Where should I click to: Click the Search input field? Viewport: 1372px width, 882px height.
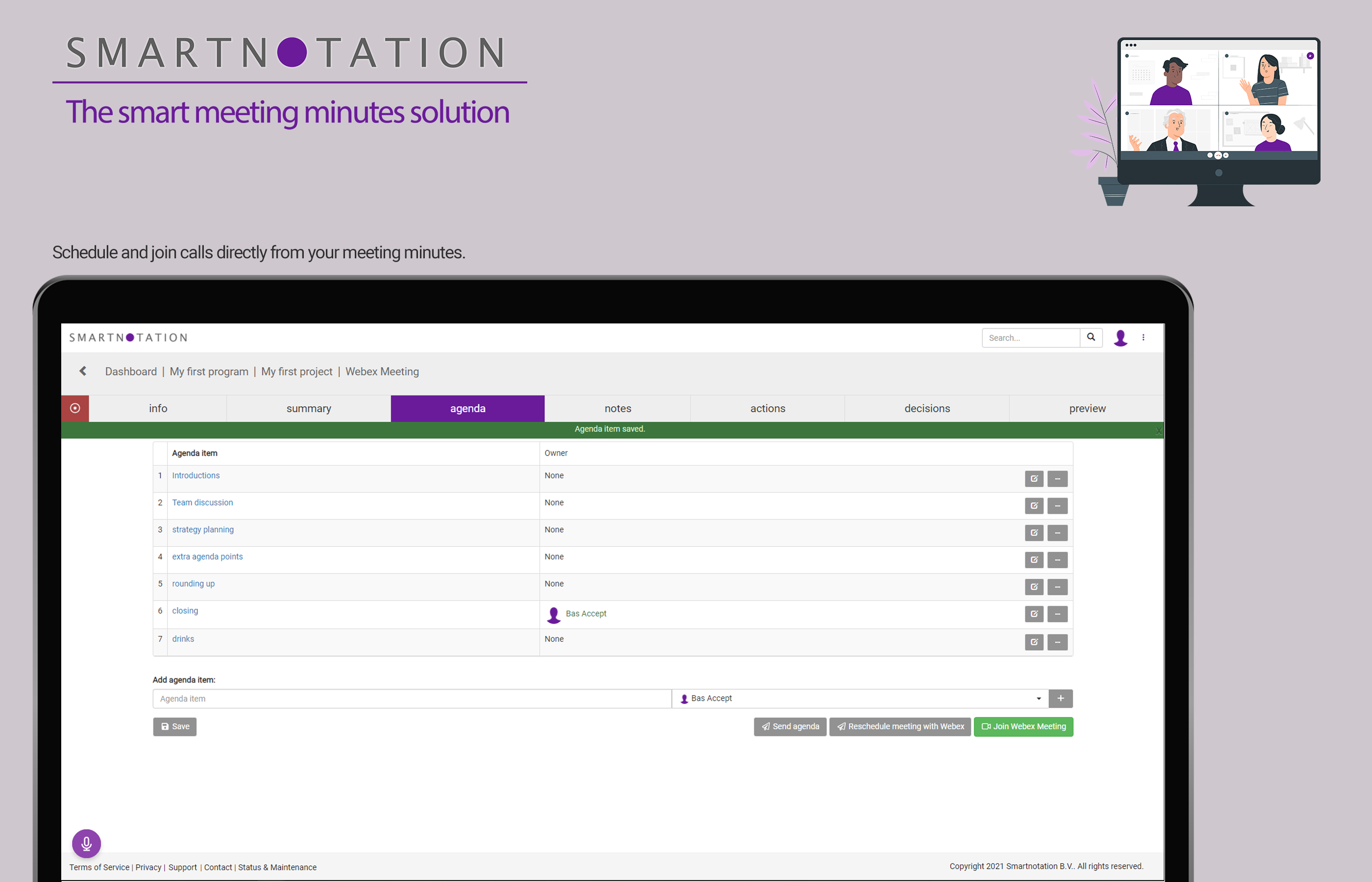[1031, 337]
